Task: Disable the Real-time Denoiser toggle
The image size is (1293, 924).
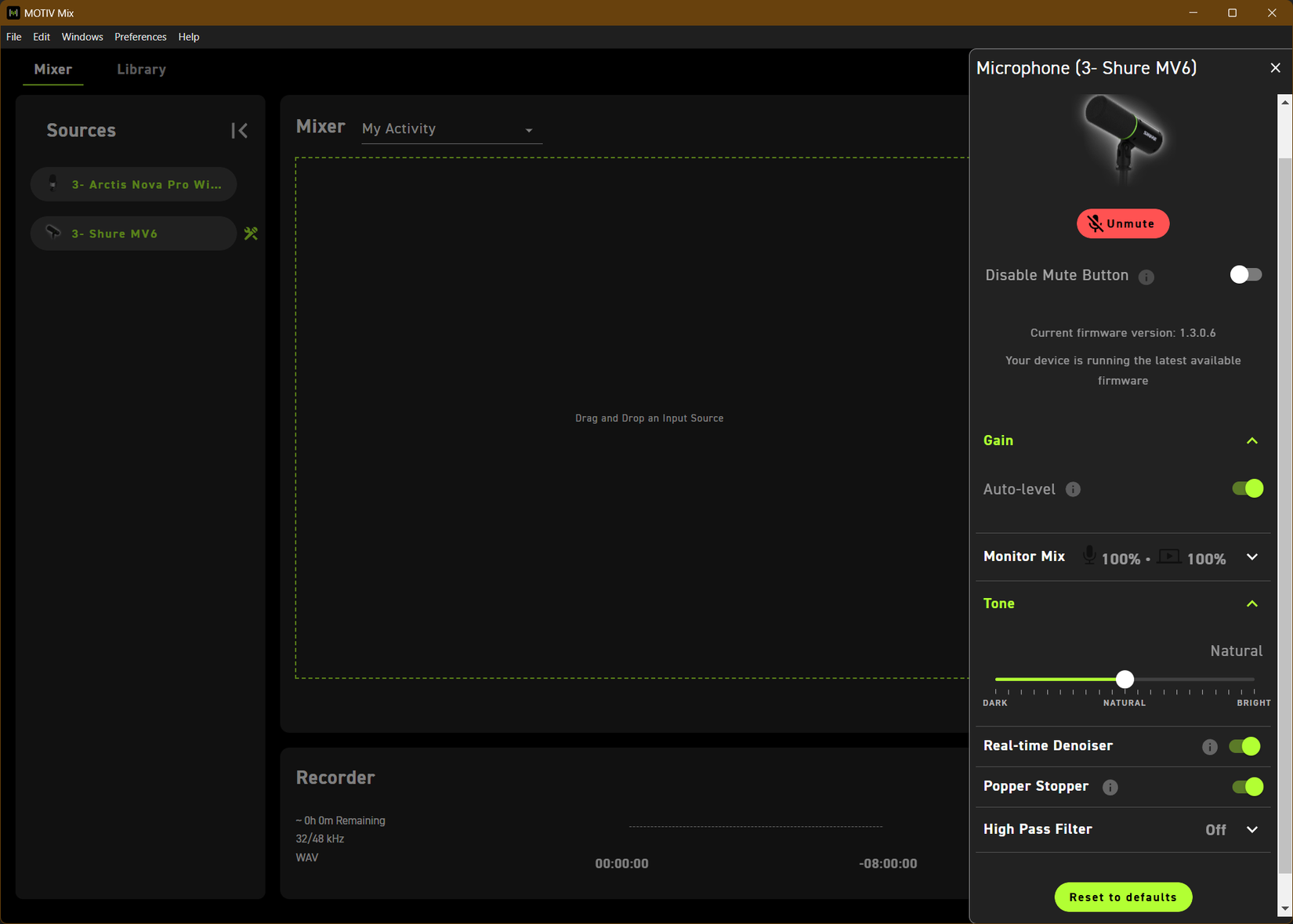Action: [x=1244, y=746]
